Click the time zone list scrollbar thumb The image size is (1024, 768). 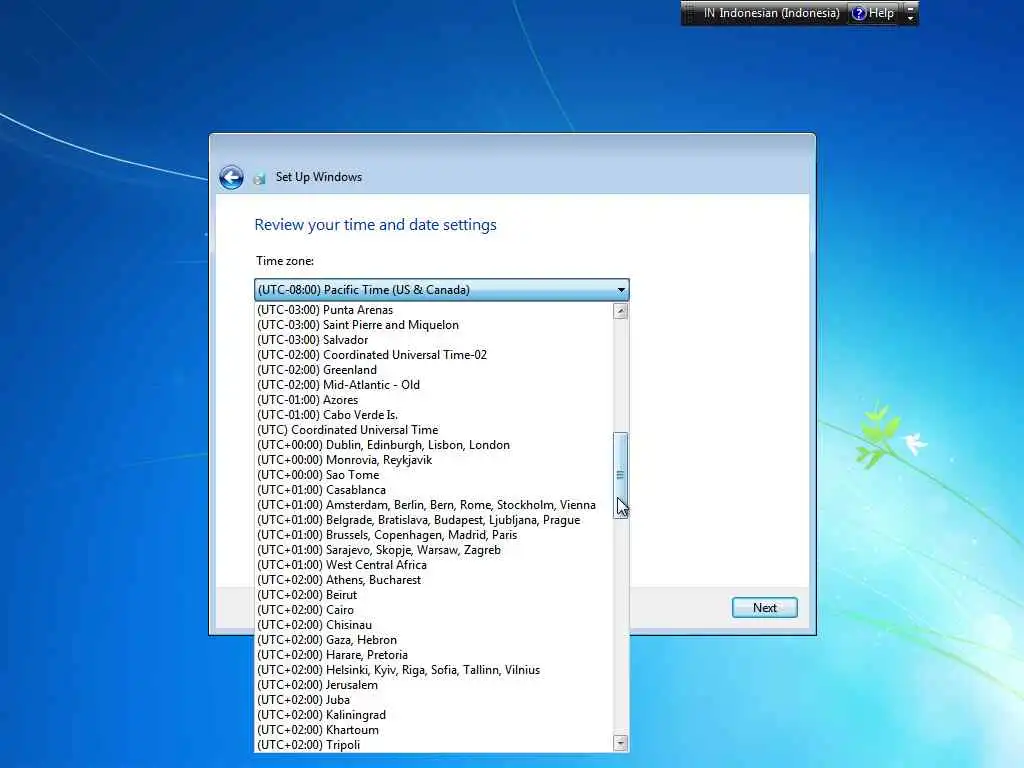(x=620, y=475)
